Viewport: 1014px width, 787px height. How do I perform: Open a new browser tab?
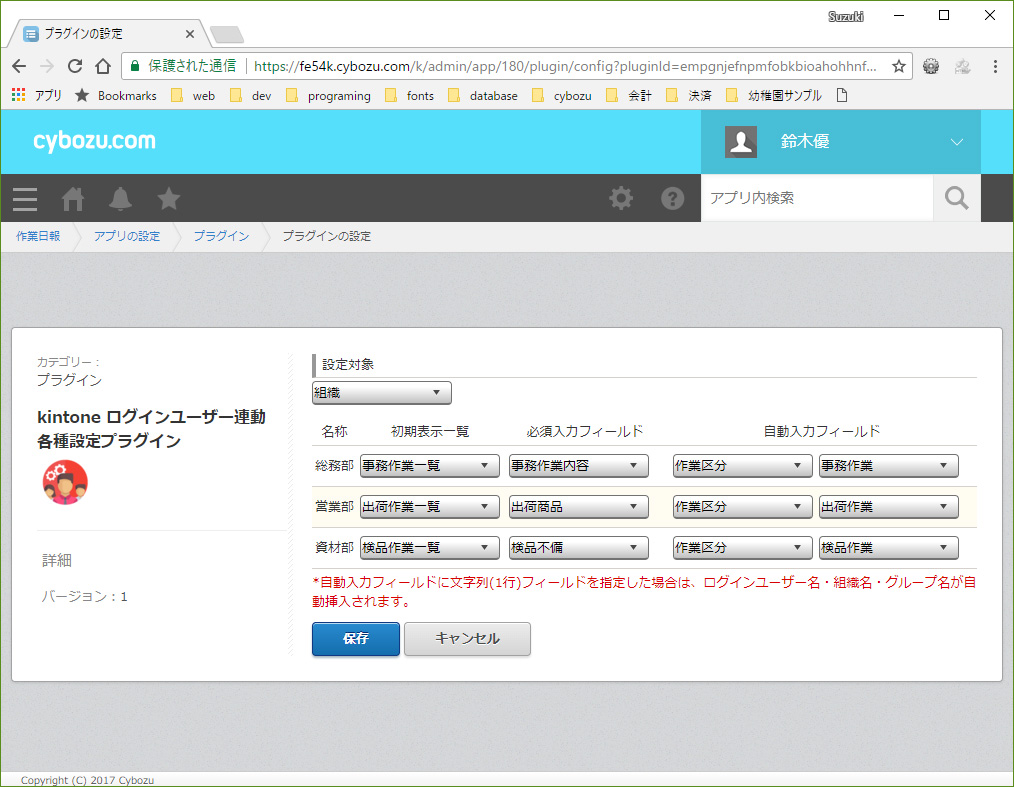(226, 34)
